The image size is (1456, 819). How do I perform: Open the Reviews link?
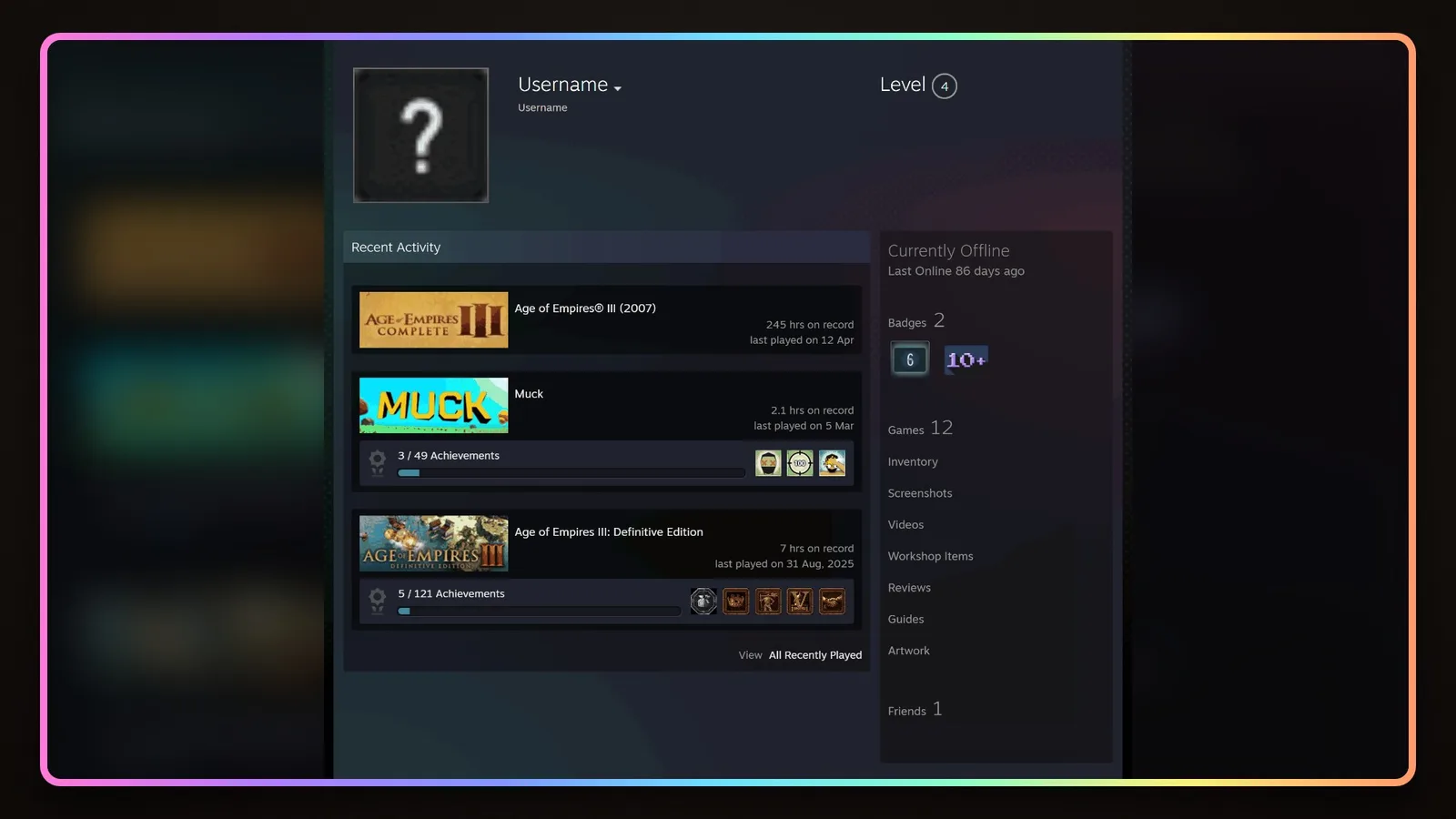[x=909, y=588]
